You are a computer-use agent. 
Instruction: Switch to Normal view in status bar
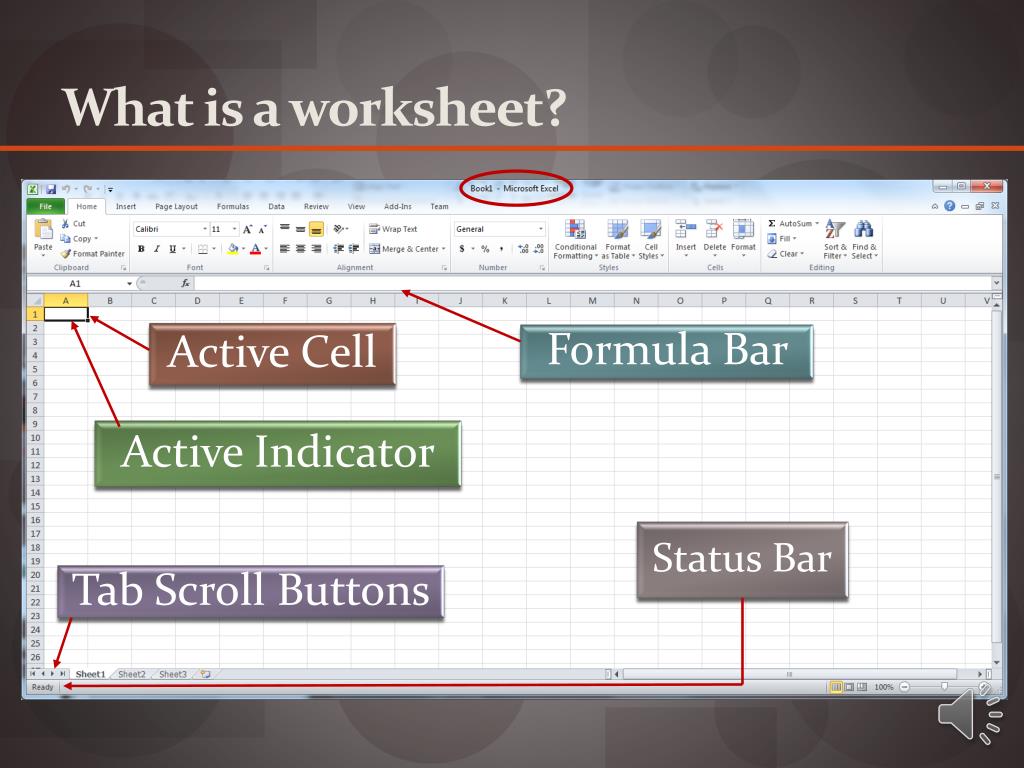click(x=836, y=687)
